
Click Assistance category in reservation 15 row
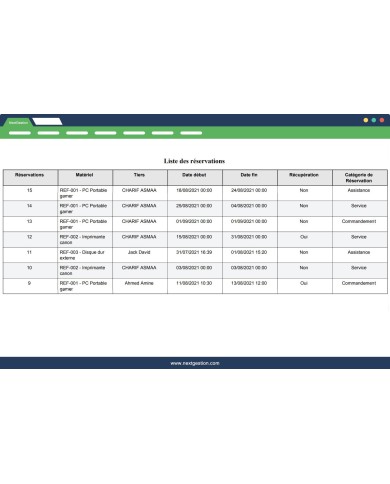coord(359,190)
